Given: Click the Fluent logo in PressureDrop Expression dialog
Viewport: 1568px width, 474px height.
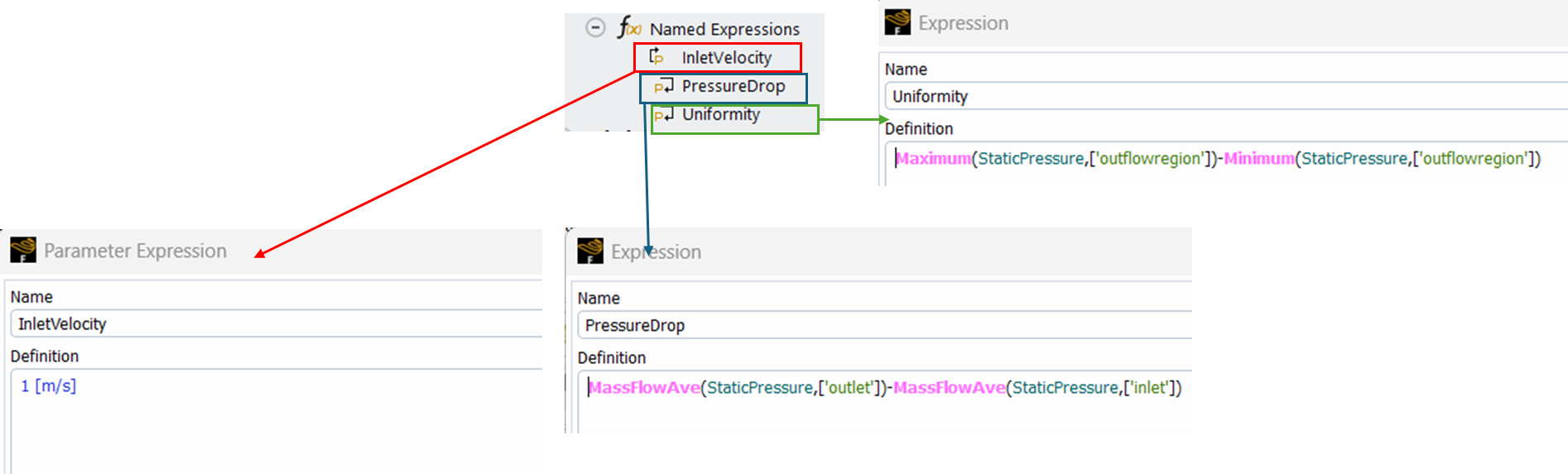Looking at the screenshot, I should pyautogui.click(x=590, y=251).
